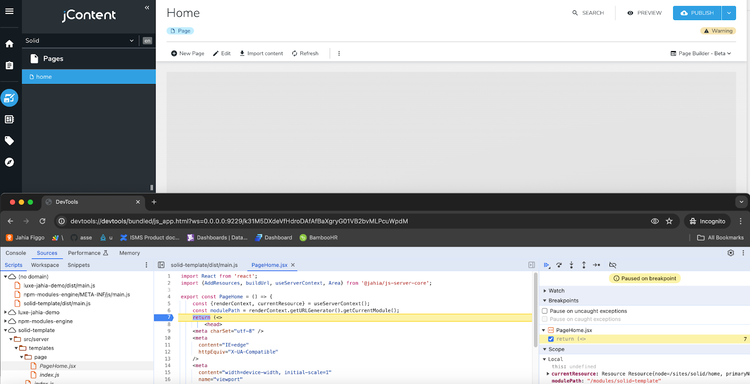The height and width of the screenshot is (384, 750).
Task: Switch to the Performance tab in DevTools
Action: tap(88, 253)
